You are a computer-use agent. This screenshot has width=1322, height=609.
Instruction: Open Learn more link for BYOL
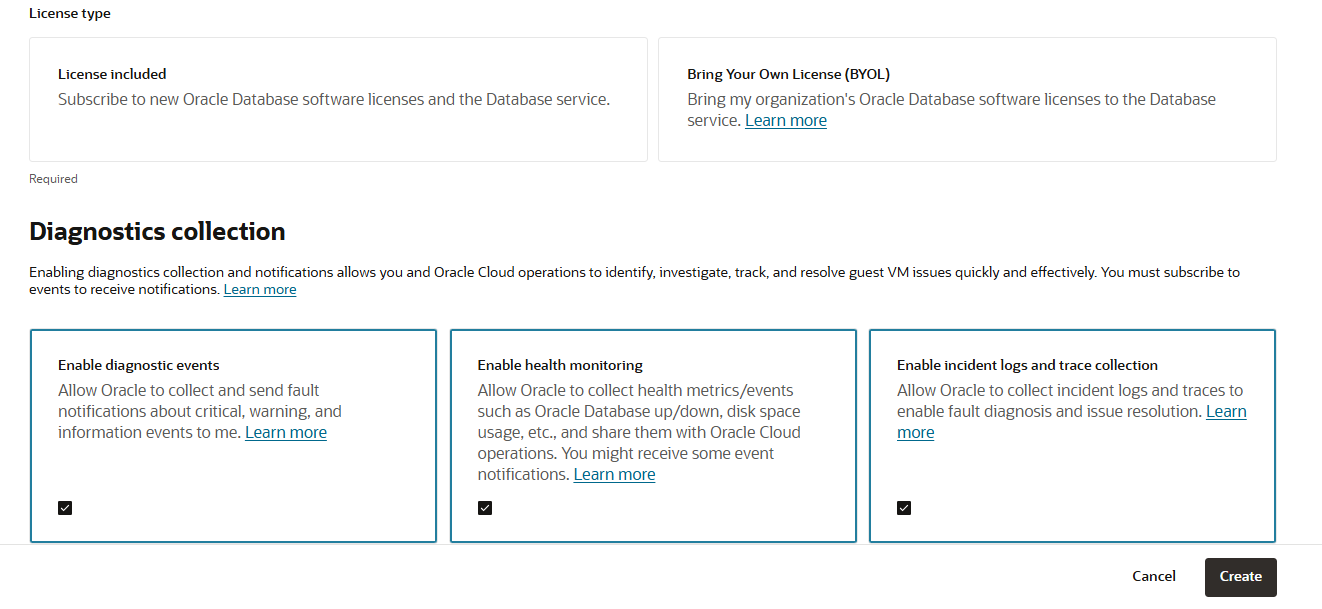click(x=785, y=121)
